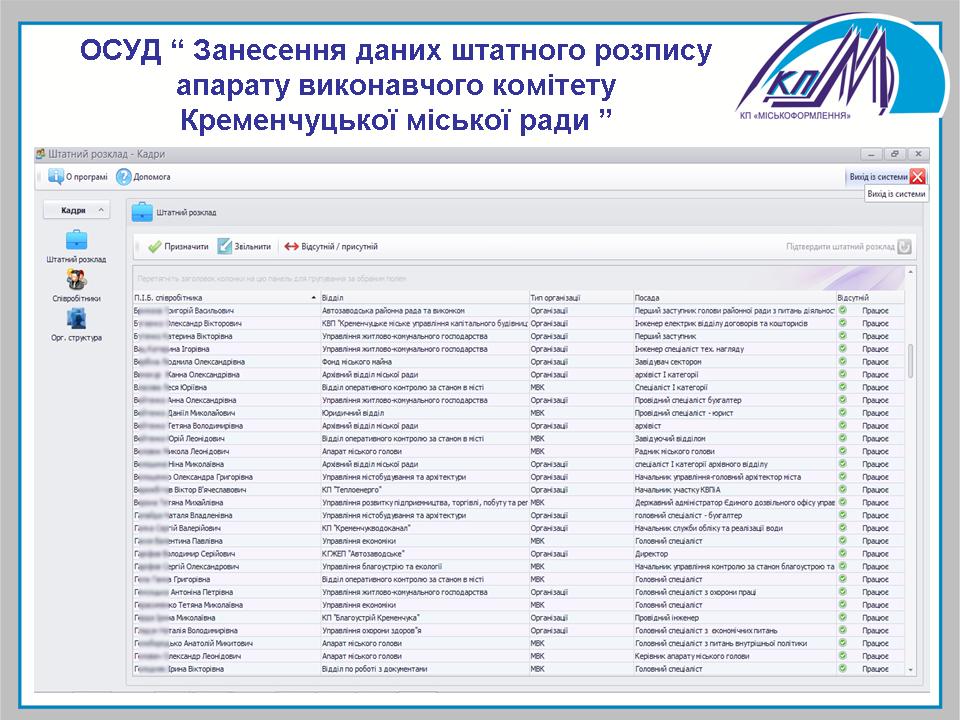
Task: Toggle Відсутній / присутній status
Action: coord(292,246)
